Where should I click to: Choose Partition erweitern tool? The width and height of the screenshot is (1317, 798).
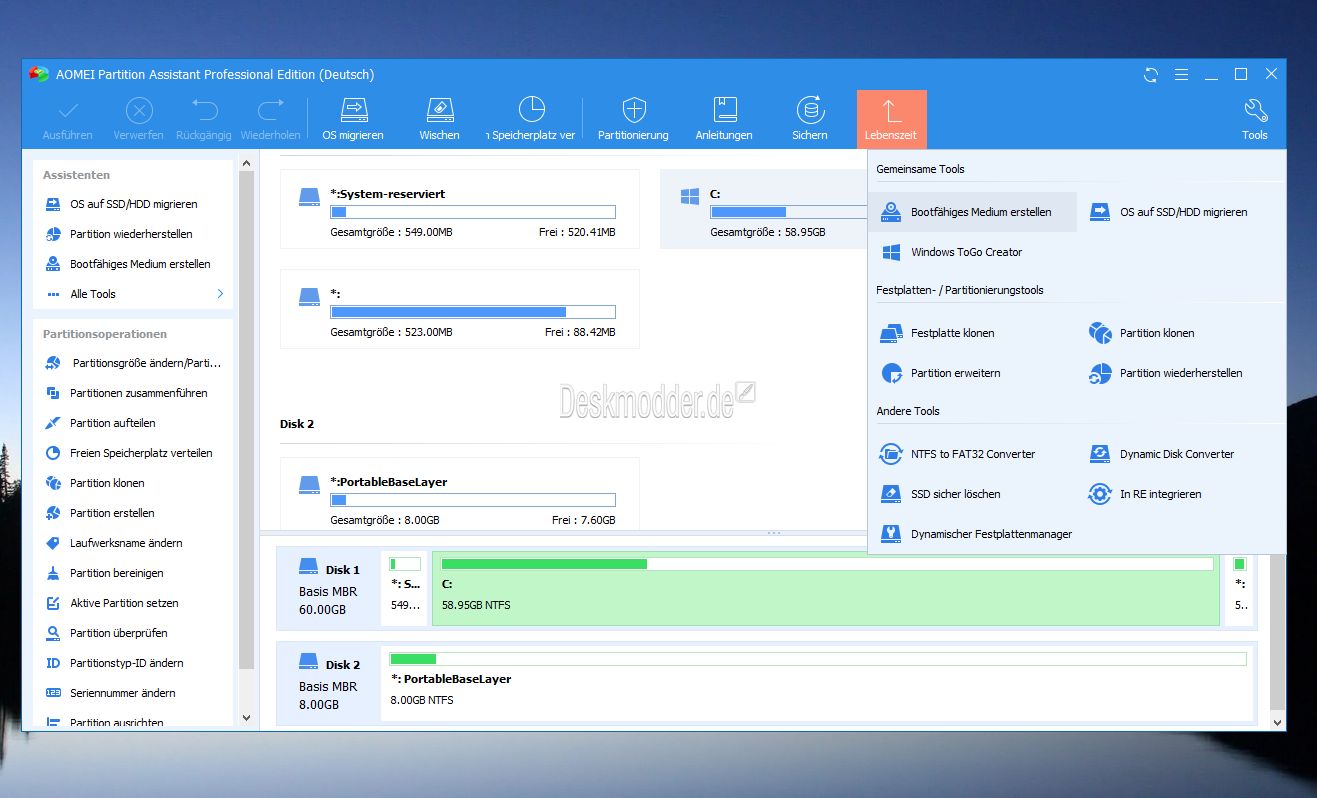coord(941,373)
